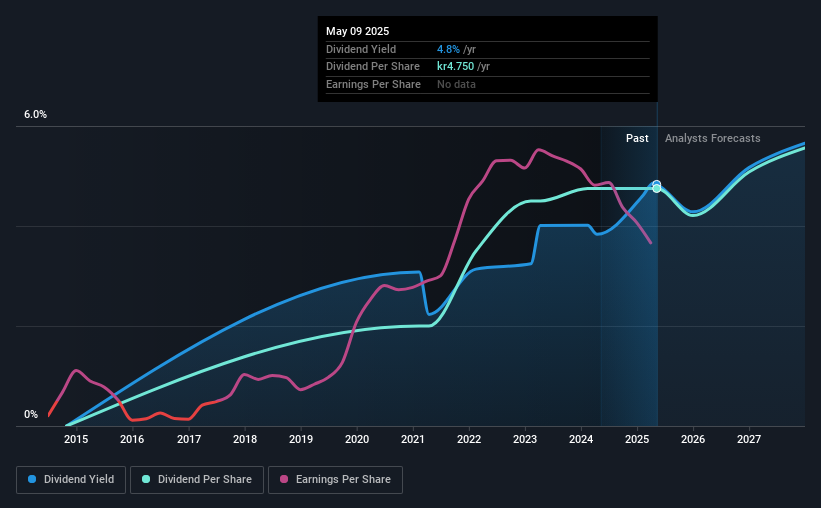
Task: Click the 2021 x-axis label
Action: 413,439
